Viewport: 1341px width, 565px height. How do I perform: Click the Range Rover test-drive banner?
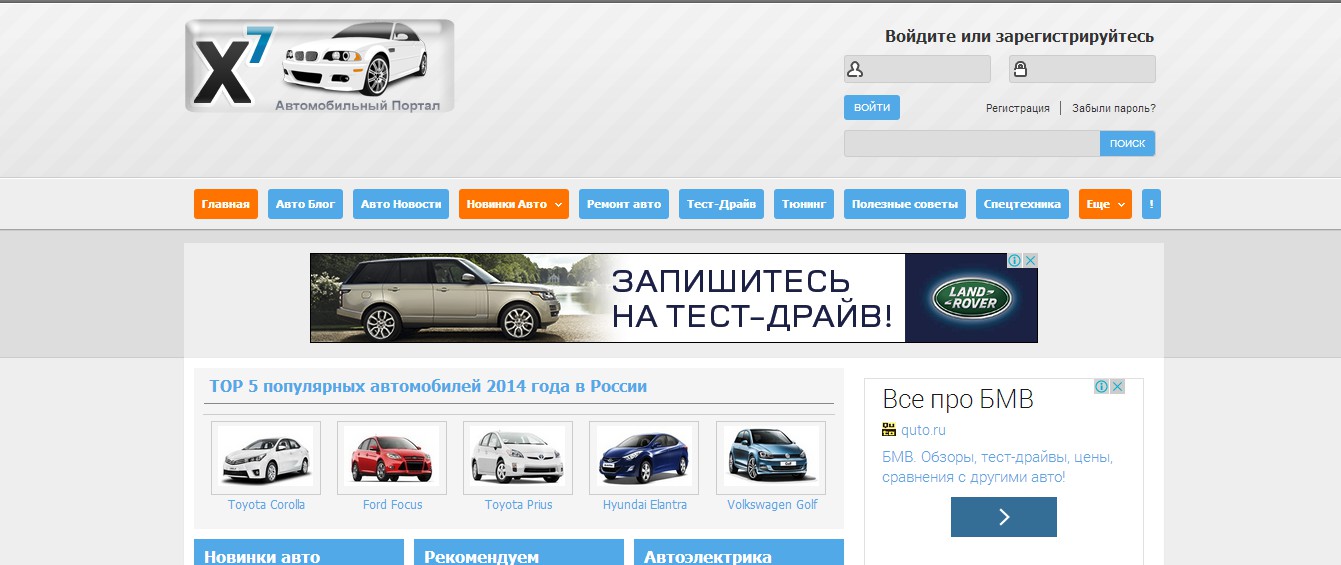click(674, 298)
